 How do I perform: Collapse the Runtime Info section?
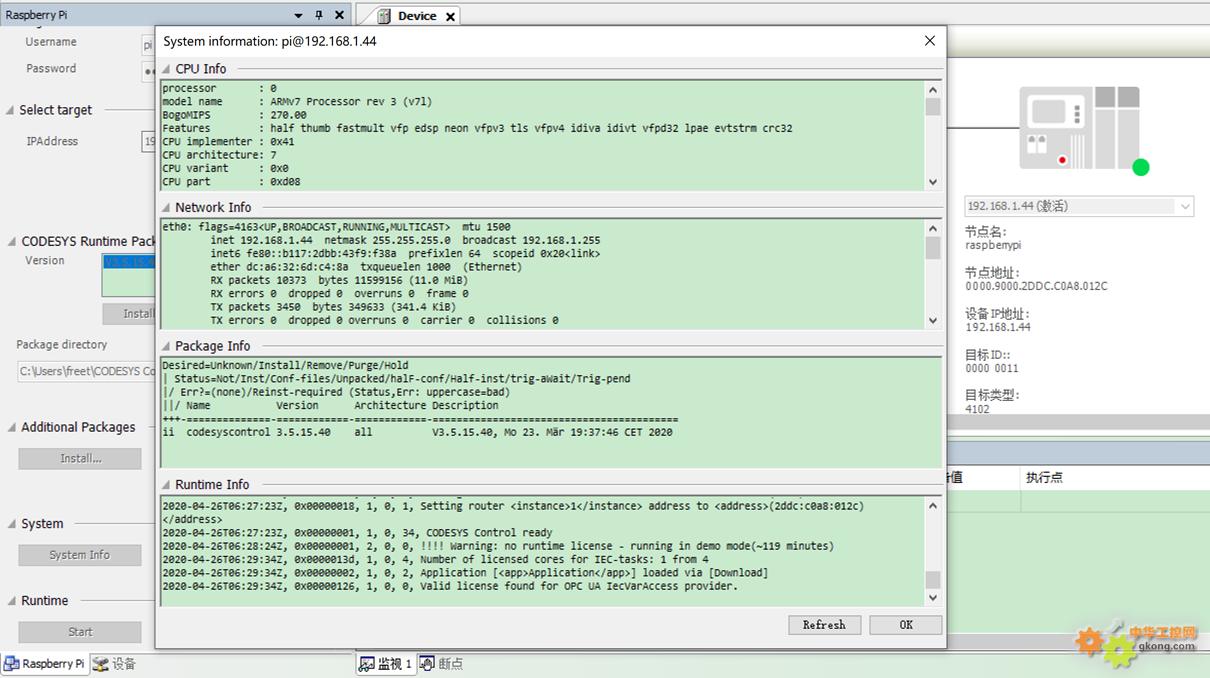point(167,484)
